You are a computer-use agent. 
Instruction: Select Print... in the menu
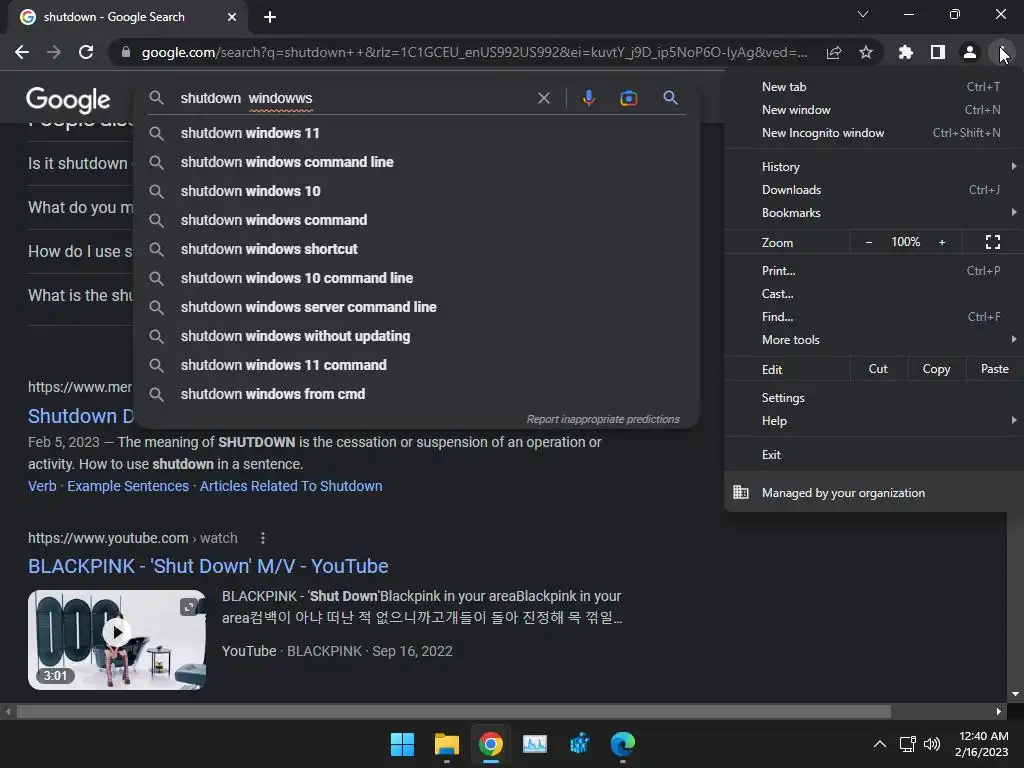874,270
